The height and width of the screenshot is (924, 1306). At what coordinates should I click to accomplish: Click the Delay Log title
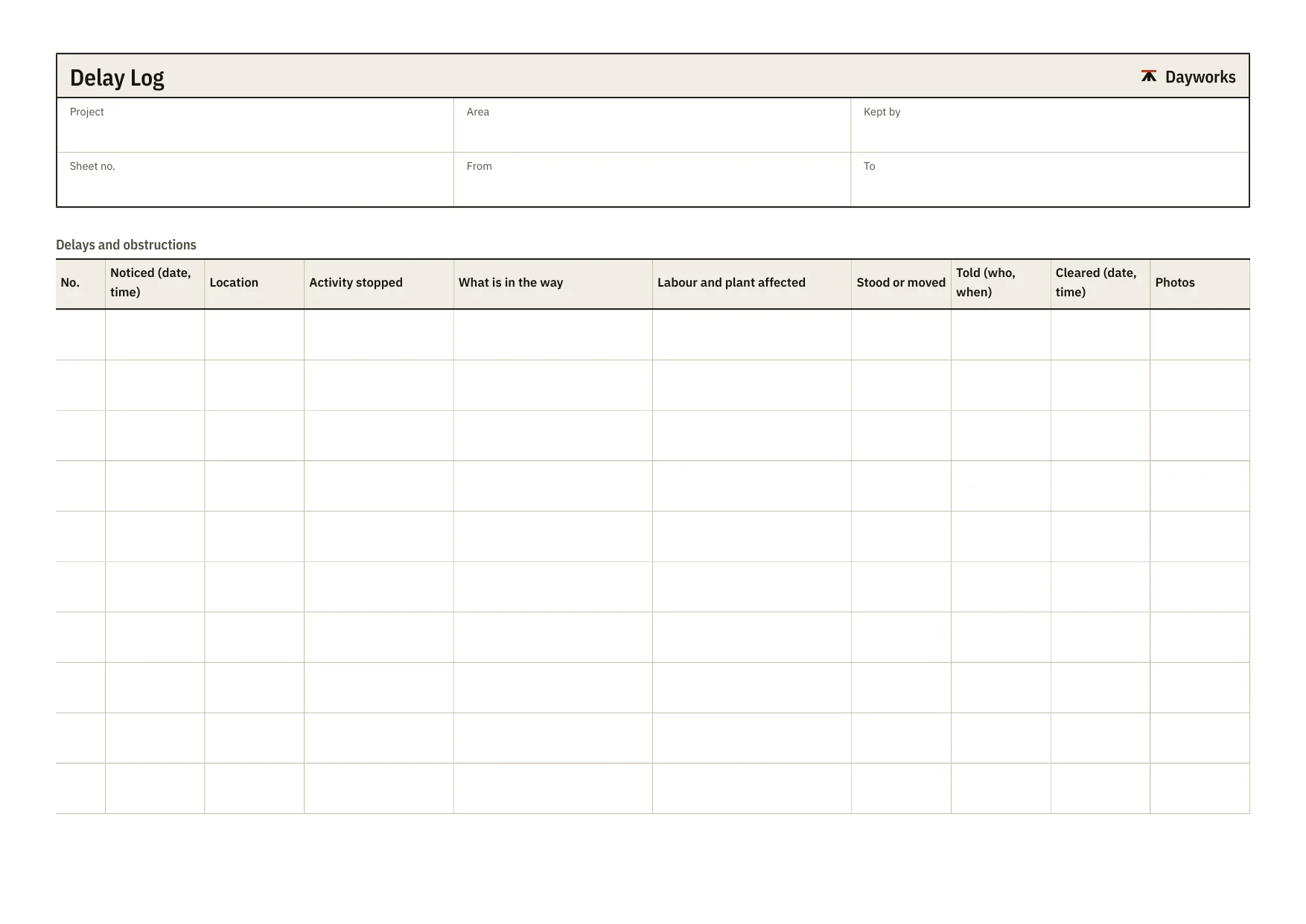click(117, 77)
